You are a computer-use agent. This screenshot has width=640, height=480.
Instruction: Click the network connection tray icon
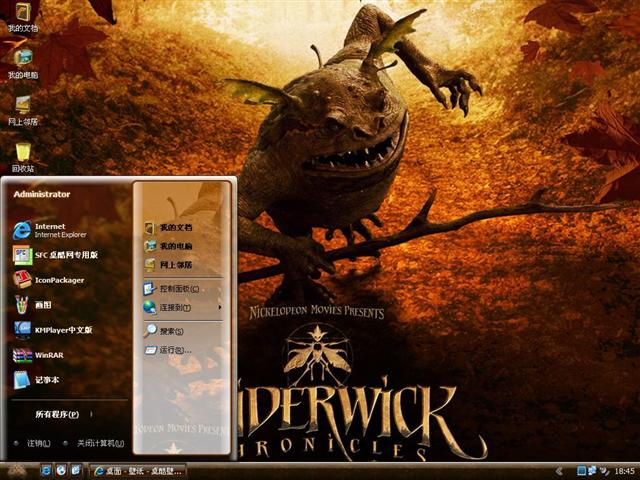[592, 471]
